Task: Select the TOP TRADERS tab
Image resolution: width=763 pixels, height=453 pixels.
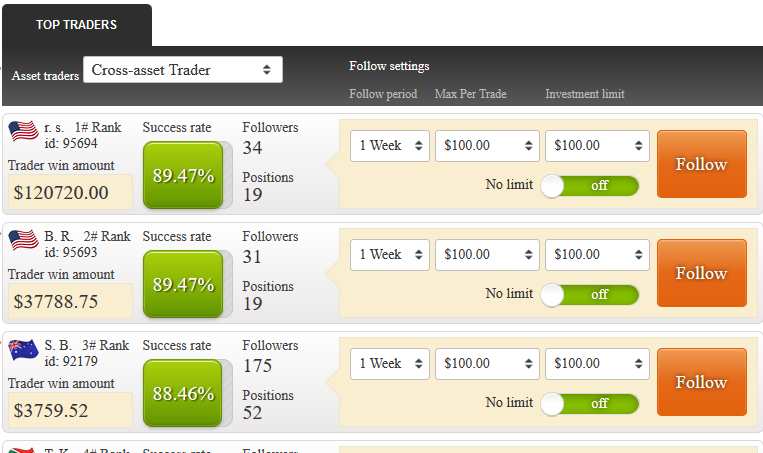Action: (76, 25)
